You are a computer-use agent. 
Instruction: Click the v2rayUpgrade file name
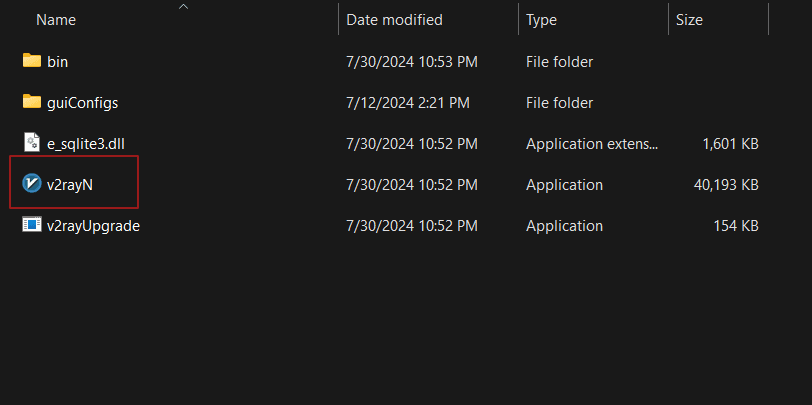[93, 225]
